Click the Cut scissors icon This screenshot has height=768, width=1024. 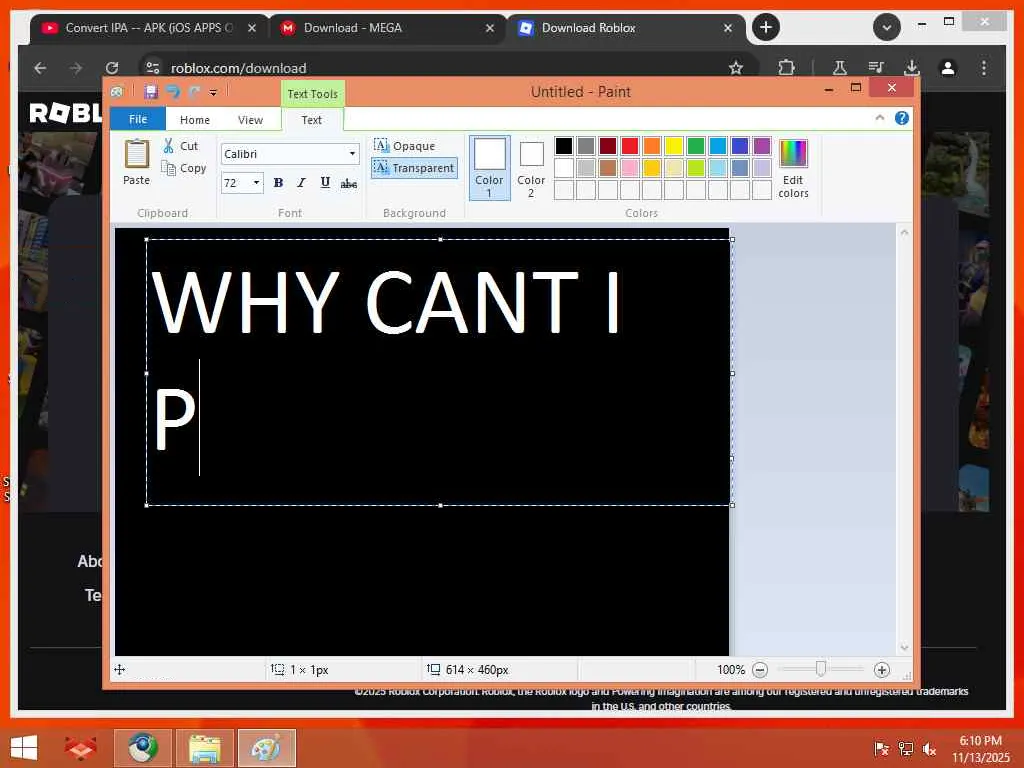coord(168,146)
